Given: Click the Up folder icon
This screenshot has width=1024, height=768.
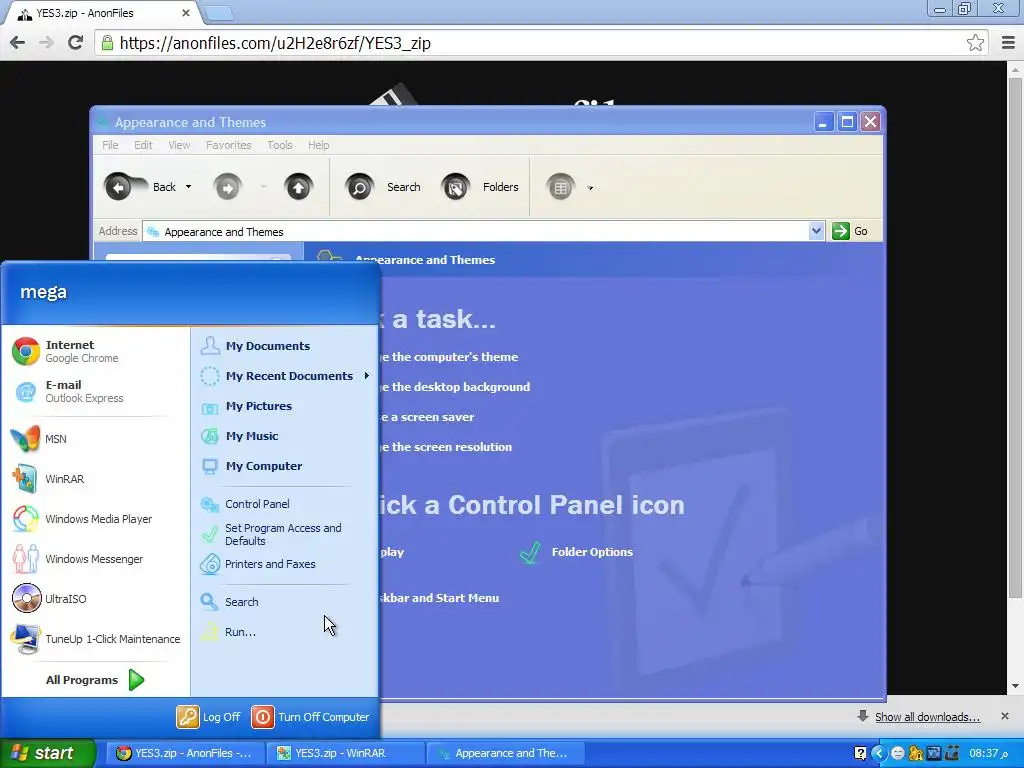Looking at the screenshot, I should (x=298, y=188).
